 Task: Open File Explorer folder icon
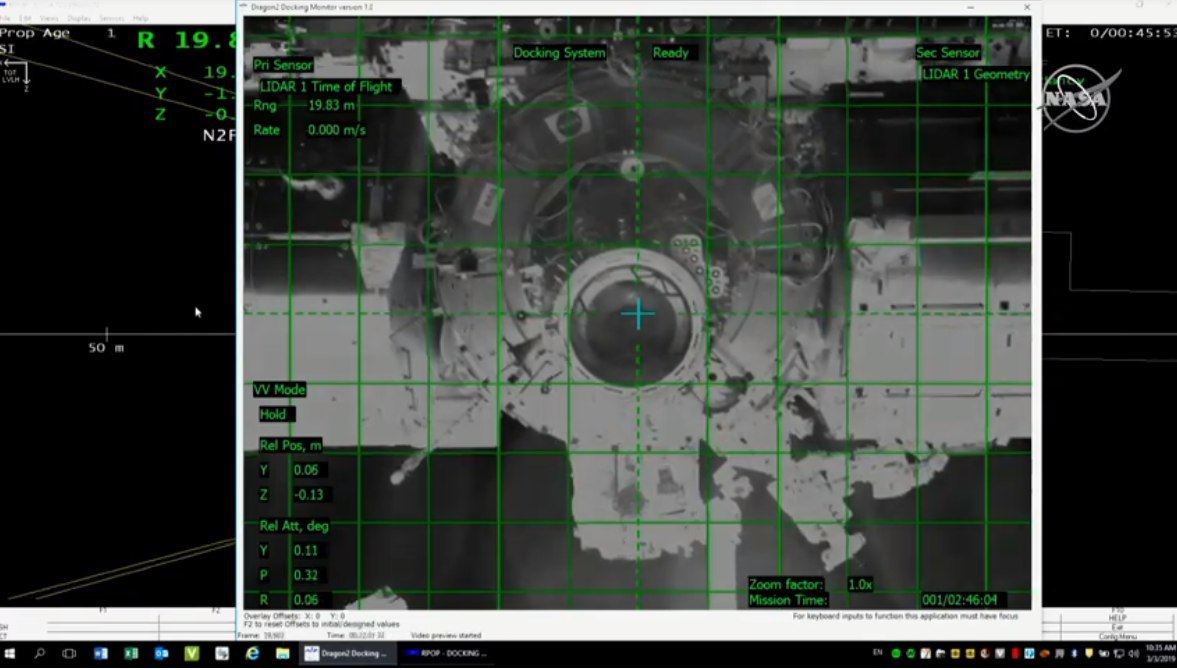point(283,653)
